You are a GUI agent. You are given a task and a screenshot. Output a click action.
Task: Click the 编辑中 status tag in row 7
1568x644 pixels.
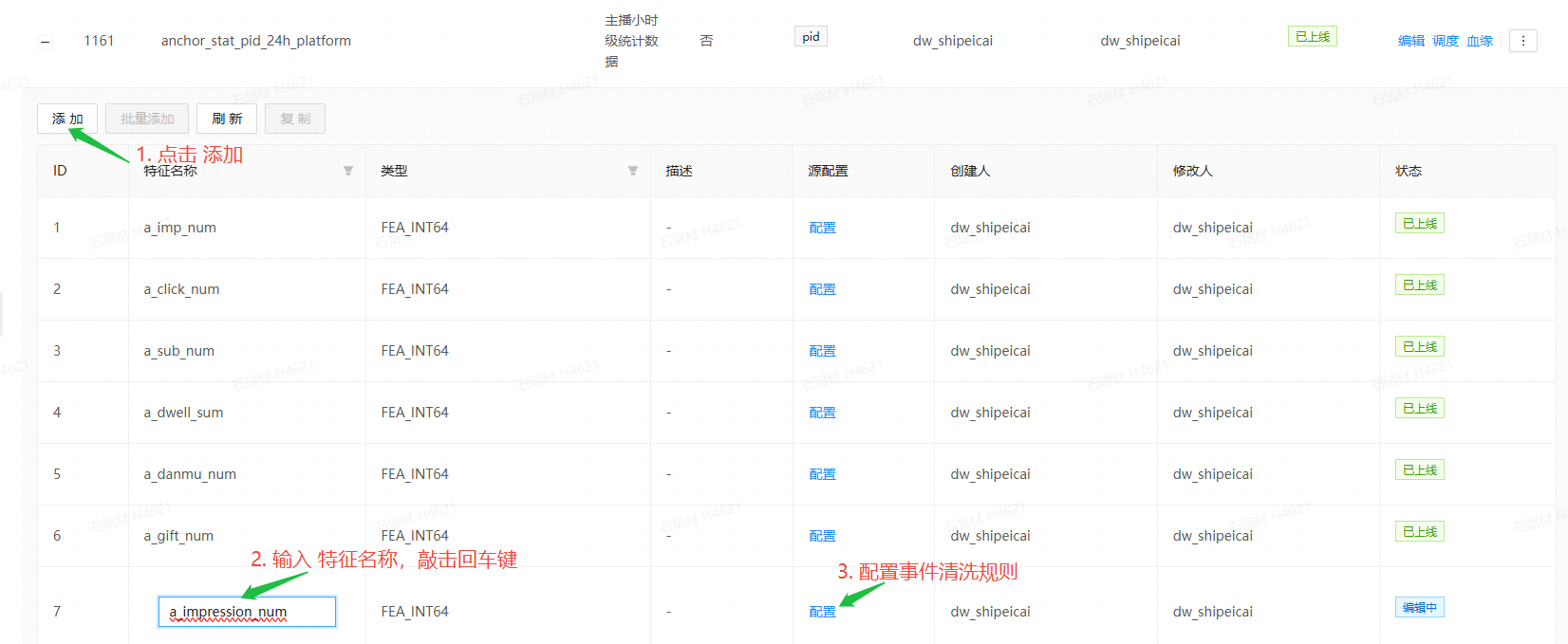(1419, 608)
